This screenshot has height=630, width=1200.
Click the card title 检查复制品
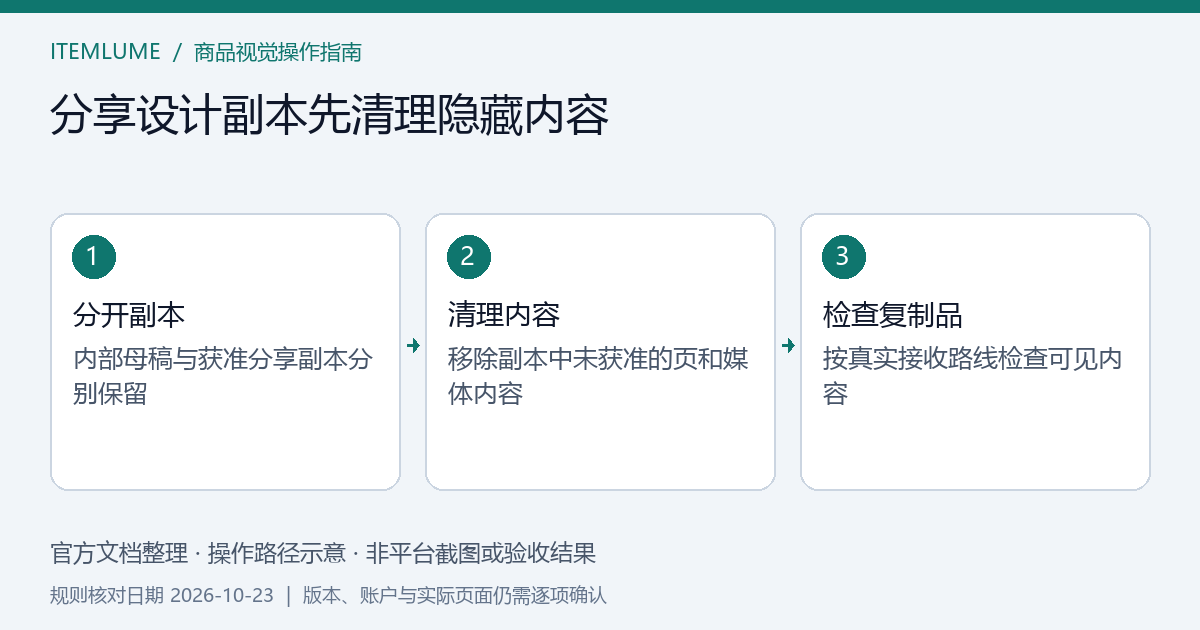pos(893,316)
